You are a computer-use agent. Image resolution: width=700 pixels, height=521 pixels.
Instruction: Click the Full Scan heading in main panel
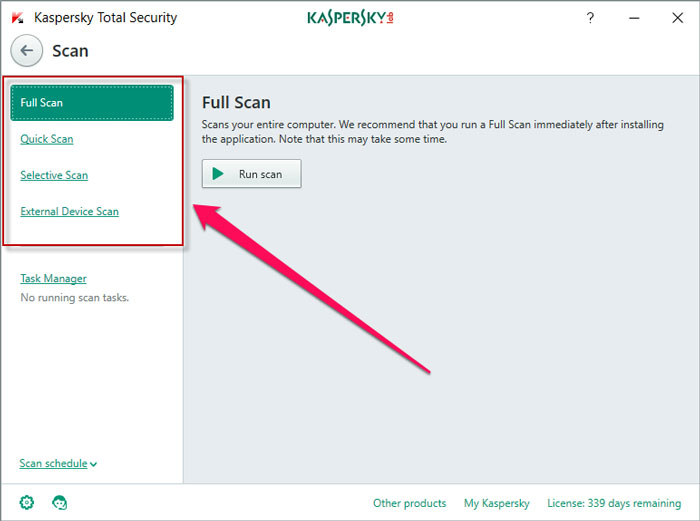(236, 103)
